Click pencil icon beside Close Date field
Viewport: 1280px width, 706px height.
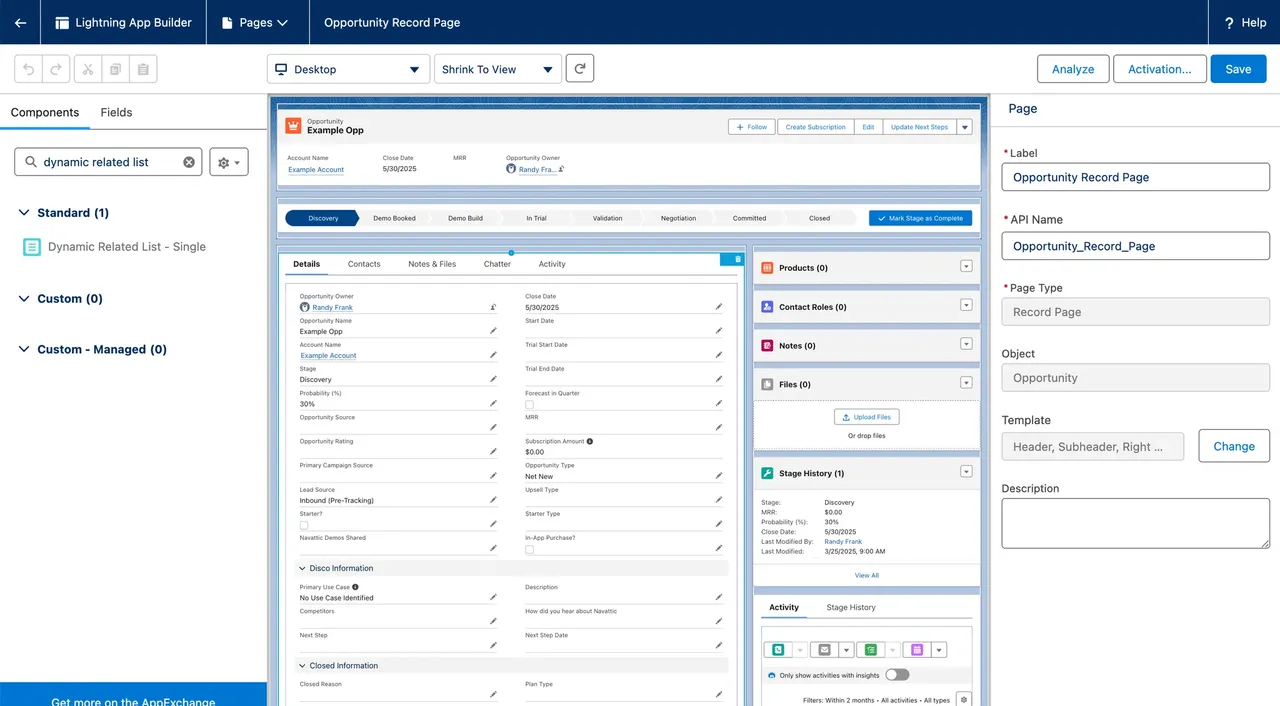coord(719,307)
